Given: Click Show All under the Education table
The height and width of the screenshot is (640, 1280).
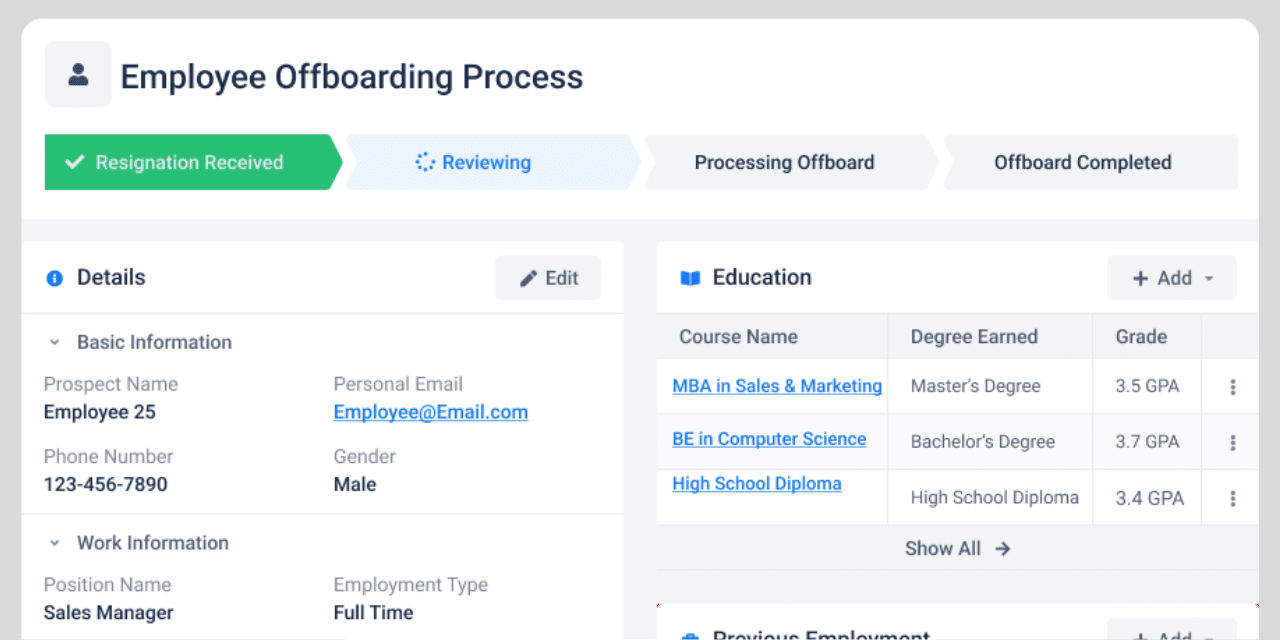Looking at the screenshot, I should [957, 548].
